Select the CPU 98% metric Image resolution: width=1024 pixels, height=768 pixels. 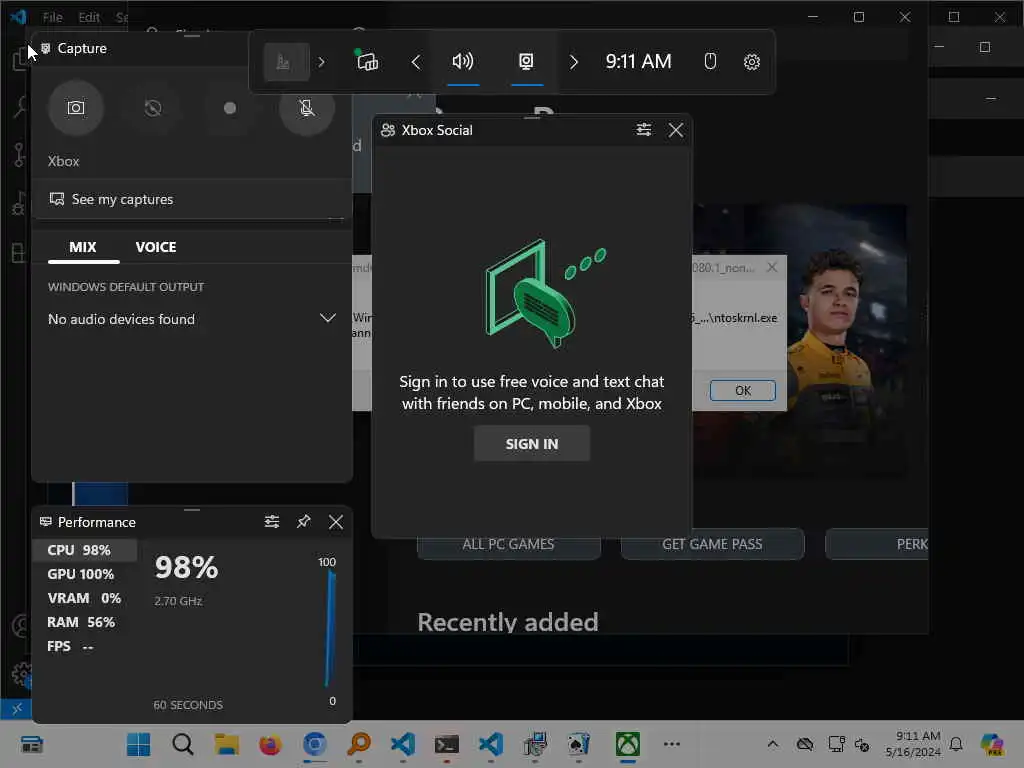click(x=85, y=550)
